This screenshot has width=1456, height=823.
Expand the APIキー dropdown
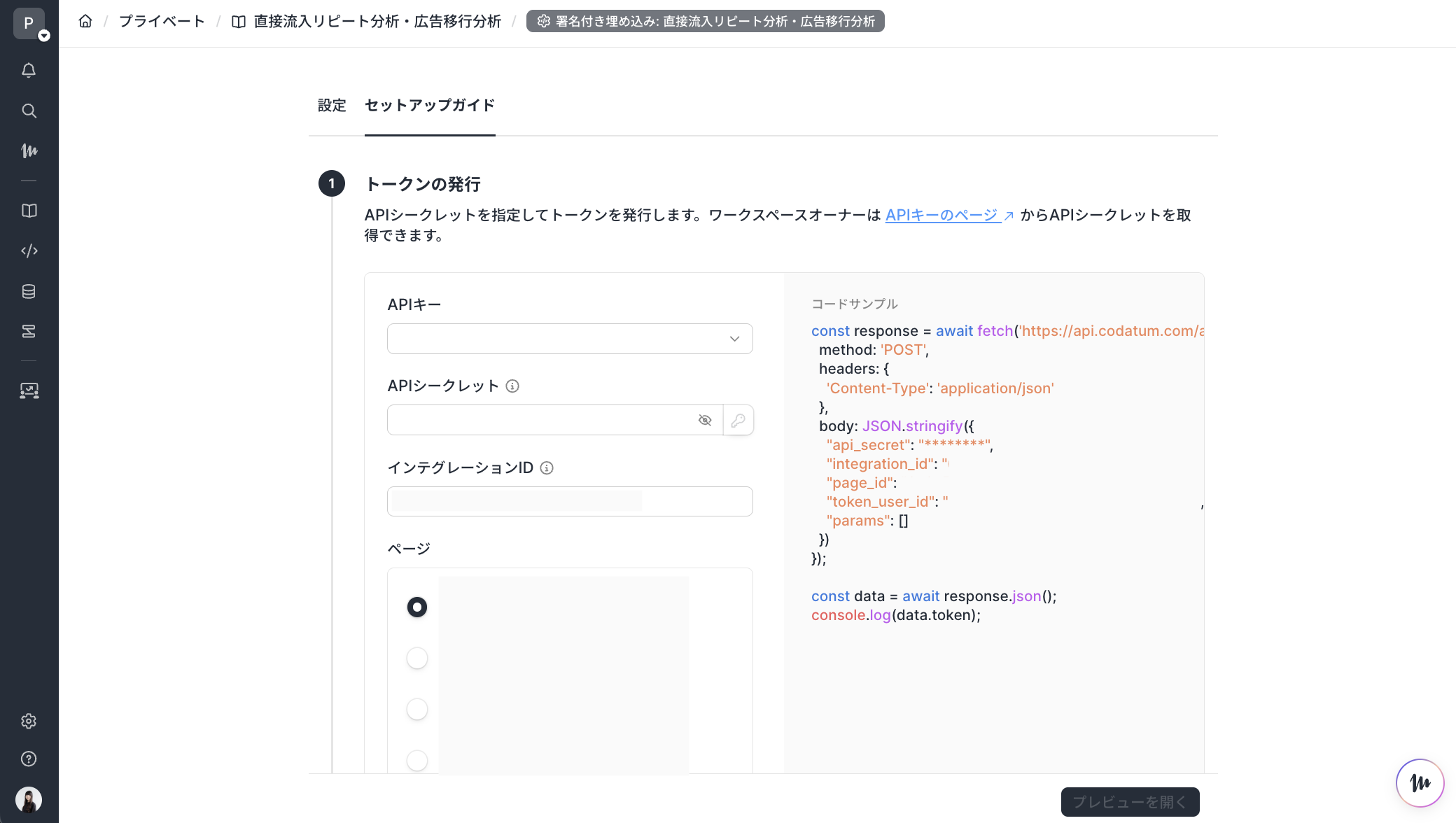570,339
